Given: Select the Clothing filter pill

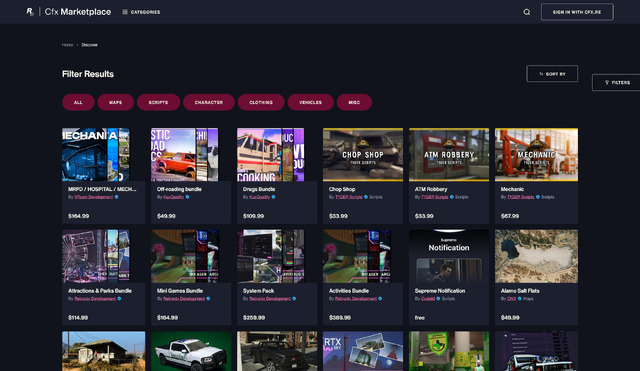Looking at the screenshot, I should [x=261, y=102].
